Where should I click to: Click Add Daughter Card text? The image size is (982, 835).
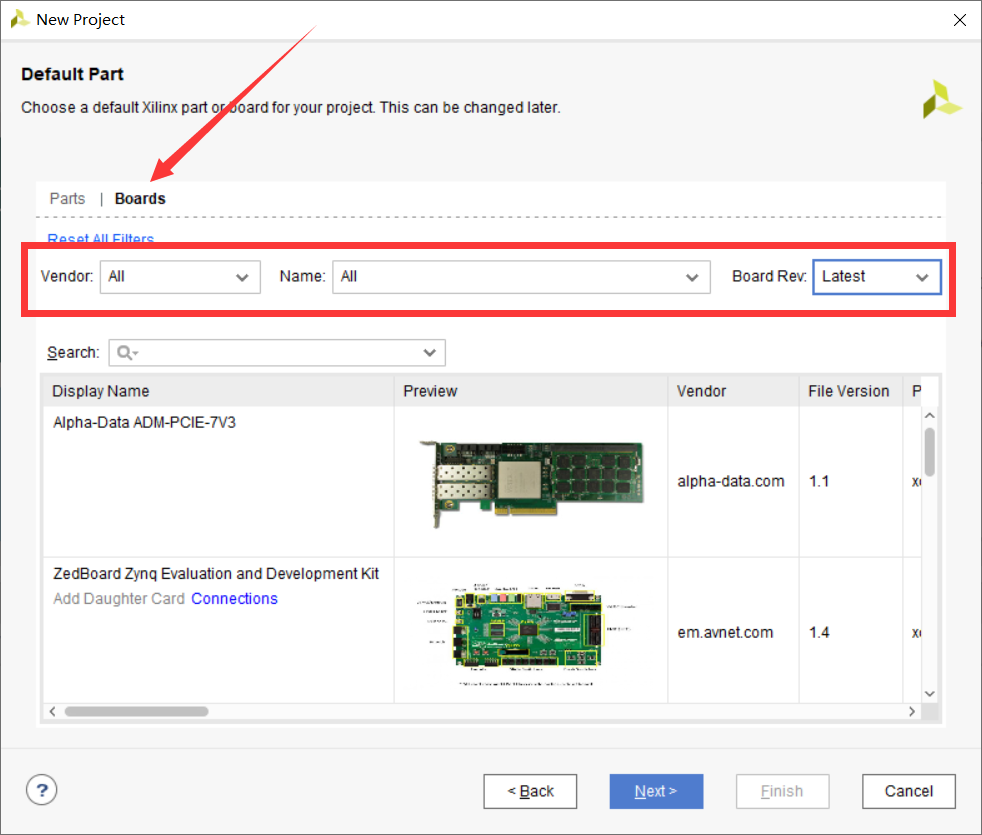tap(119, 599)
